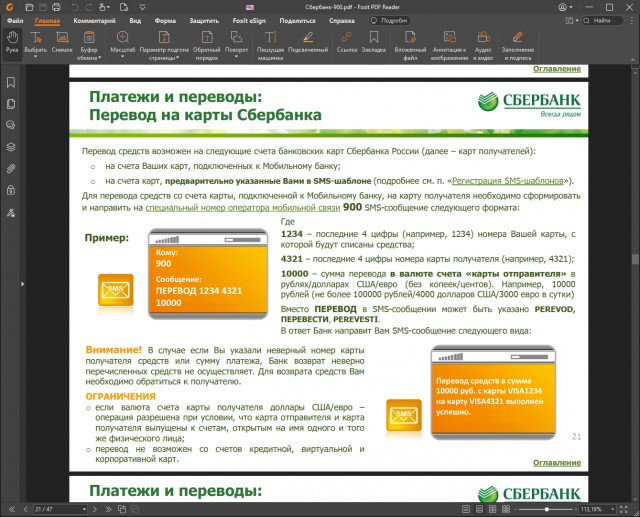Expand the Поворот dropdown arrow
Screen dimensions: 640x517
(x=236, y=57)
